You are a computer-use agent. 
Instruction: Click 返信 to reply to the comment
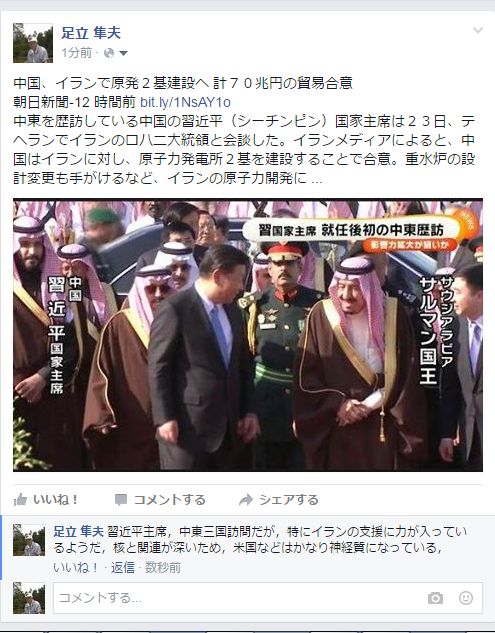pos(123,567)
